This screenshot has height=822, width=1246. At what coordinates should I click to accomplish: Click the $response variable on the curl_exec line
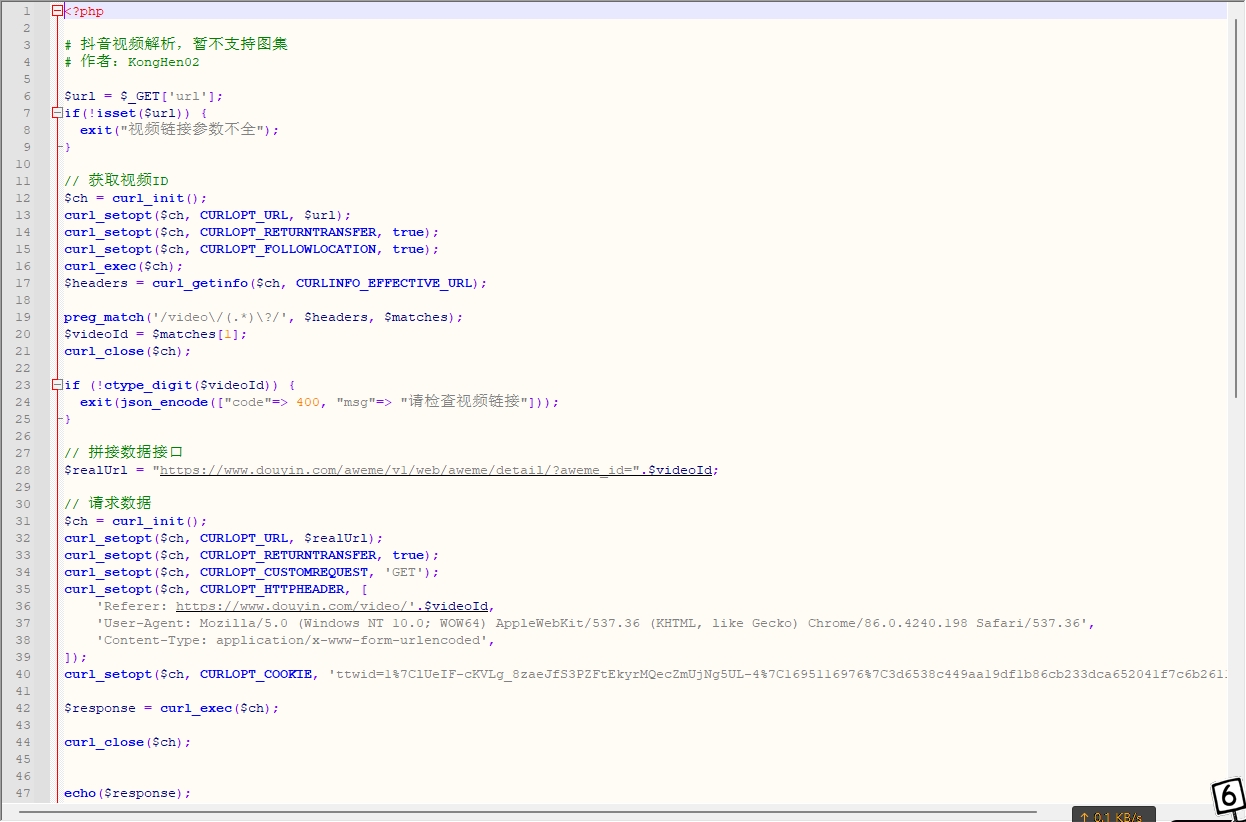point(100,708)
